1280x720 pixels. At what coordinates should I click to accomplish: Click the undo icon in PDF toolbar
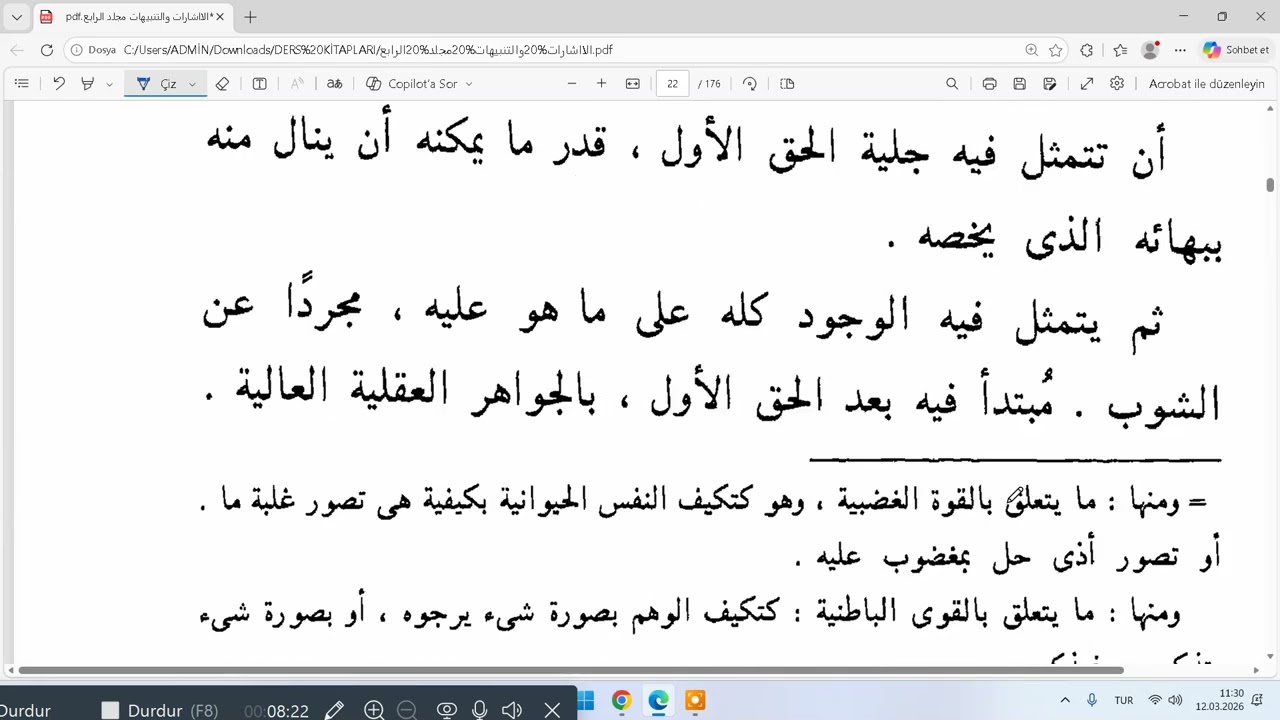click(x=59, y=84)
